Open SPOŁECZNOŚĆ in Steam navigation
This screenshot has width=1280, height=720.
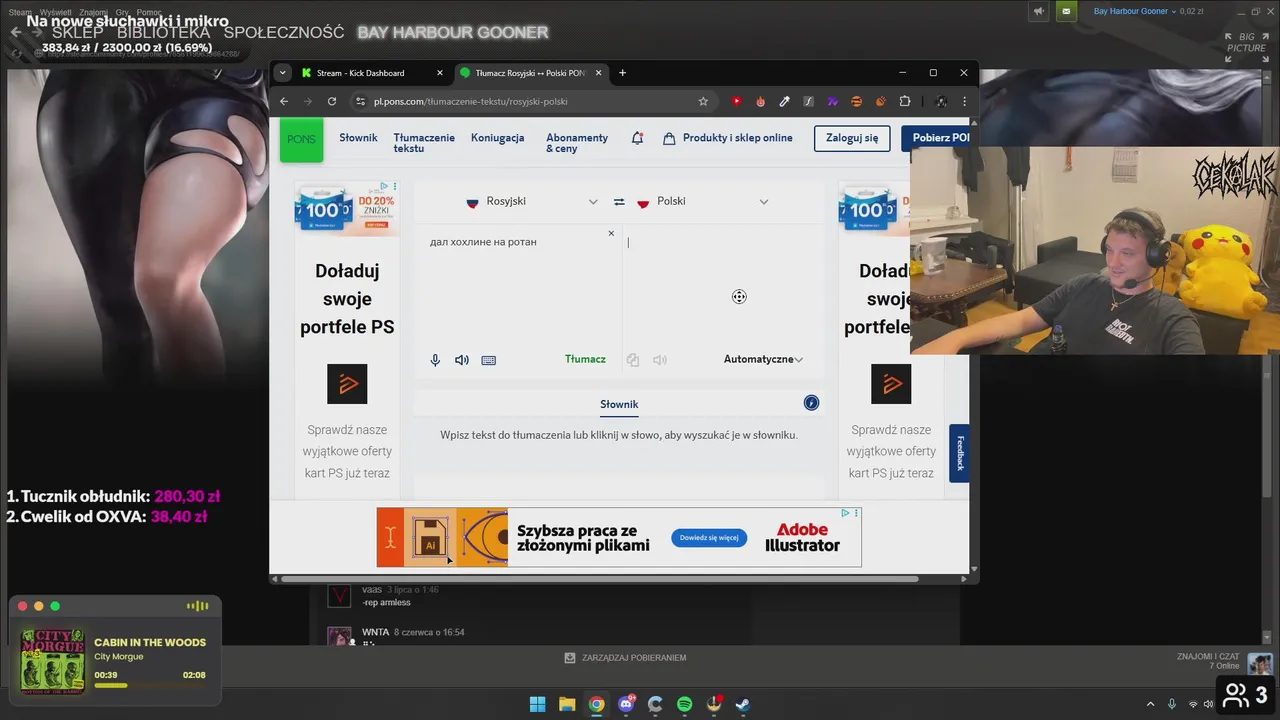(x=284, y=32)
